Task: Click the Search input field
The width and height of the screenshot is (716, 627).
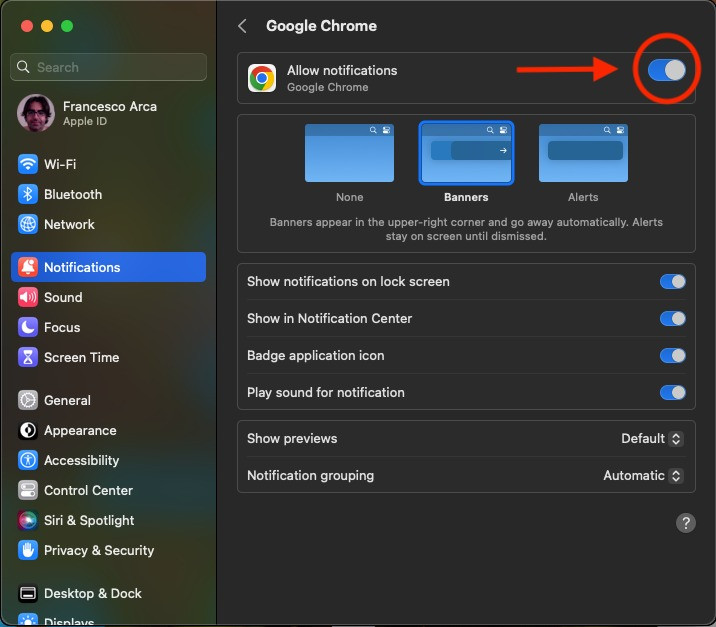Action: click(x=108, y=67)
